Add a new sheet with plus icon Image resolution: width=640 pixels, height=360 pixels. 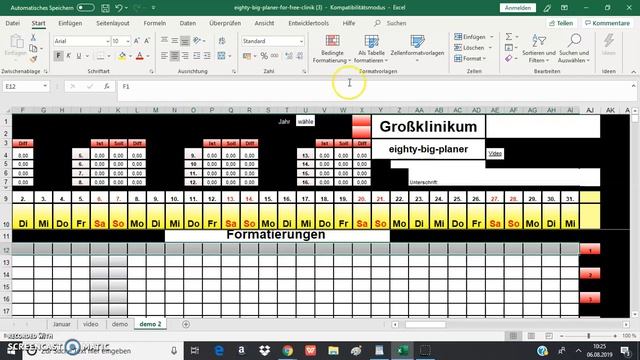coord(186,324)
